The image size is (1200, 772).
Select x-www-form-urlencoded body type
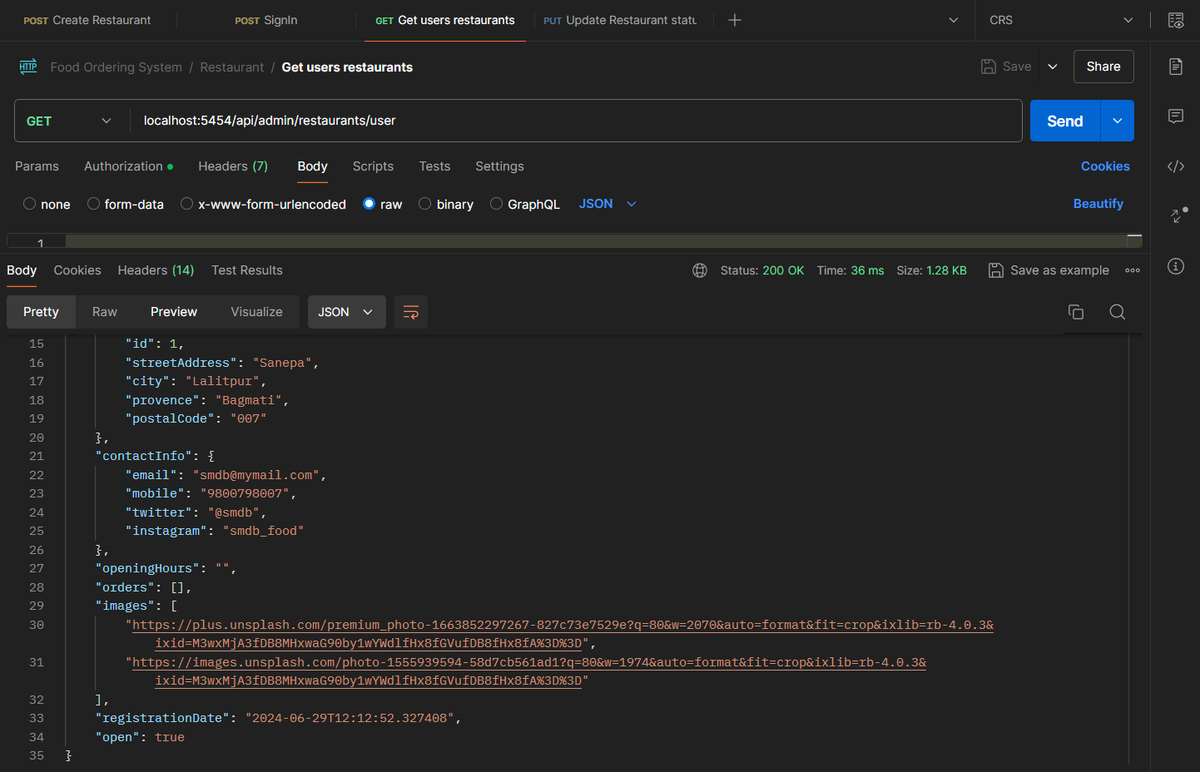tap(263, 204)
